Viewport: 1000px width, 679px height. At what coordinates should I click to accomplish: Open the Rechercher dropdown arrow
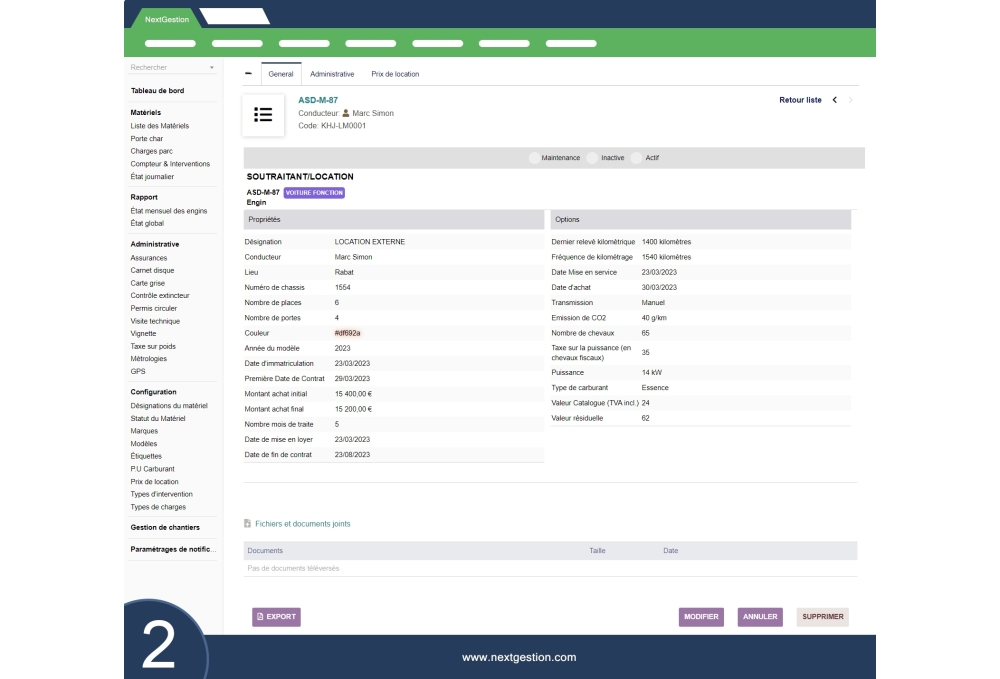click(212, 68)
